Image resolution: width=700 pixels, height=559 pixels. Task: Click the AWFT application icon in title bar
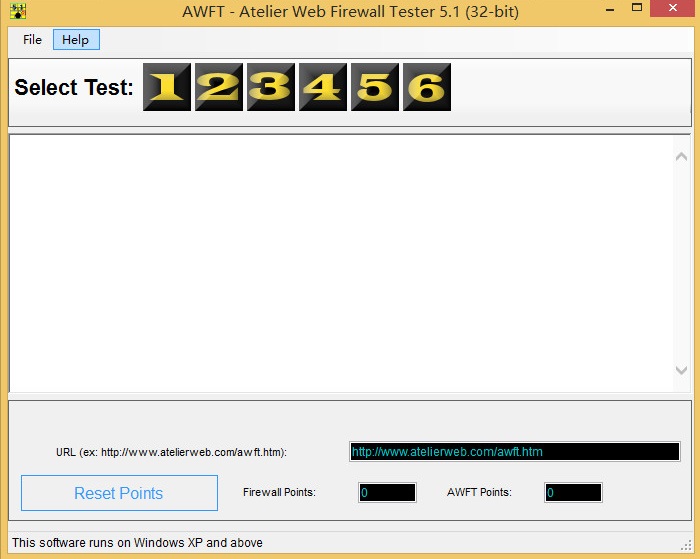[18, 11]
